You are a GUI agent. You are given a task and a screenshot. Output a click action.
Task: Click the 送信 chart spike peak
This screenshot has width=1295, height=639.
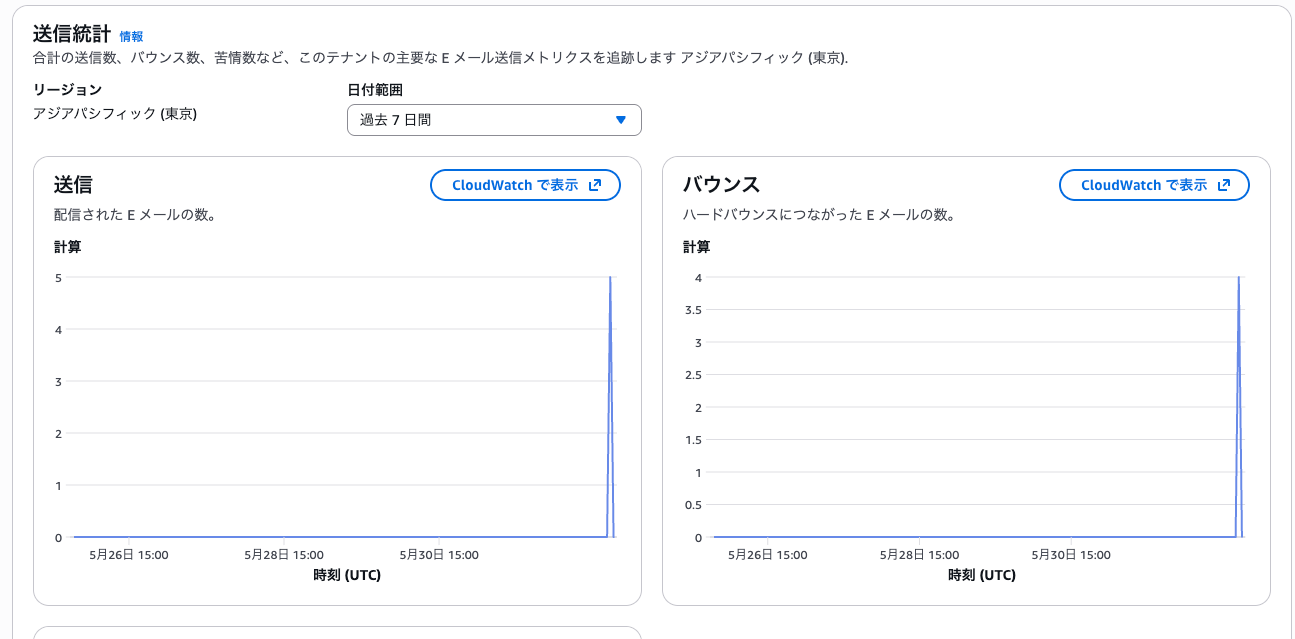(x=610, y=278)
